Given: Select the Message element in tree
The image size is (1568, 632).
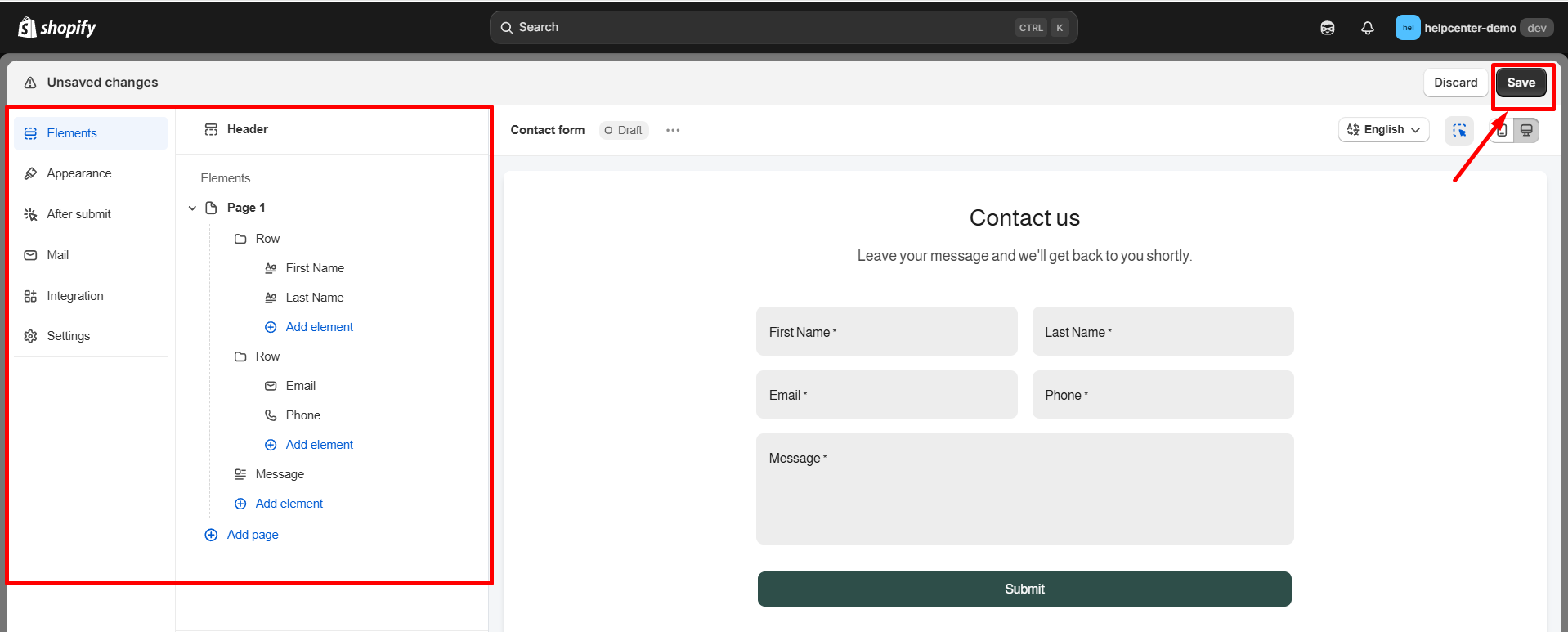Looking at the screenshot, I should click(x=280, y=474).
